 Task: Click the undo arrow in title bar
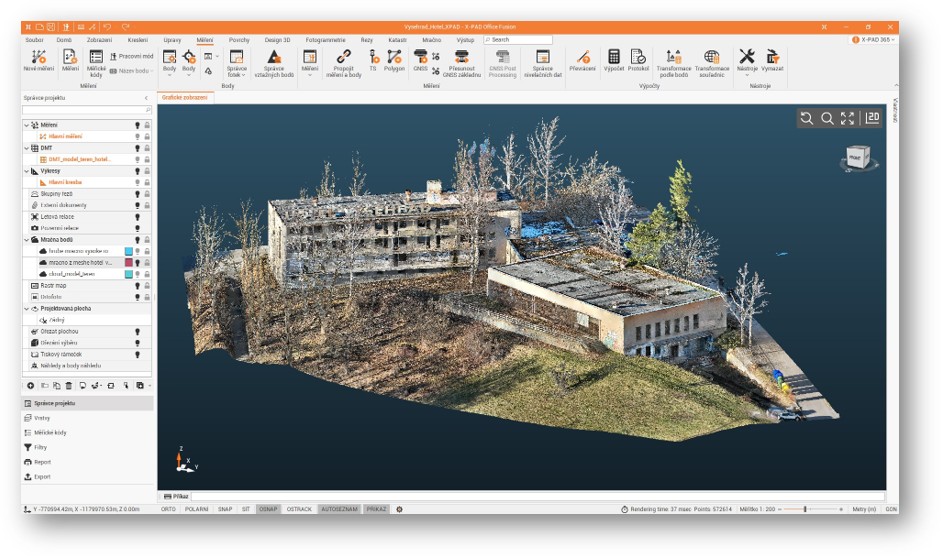107,27
